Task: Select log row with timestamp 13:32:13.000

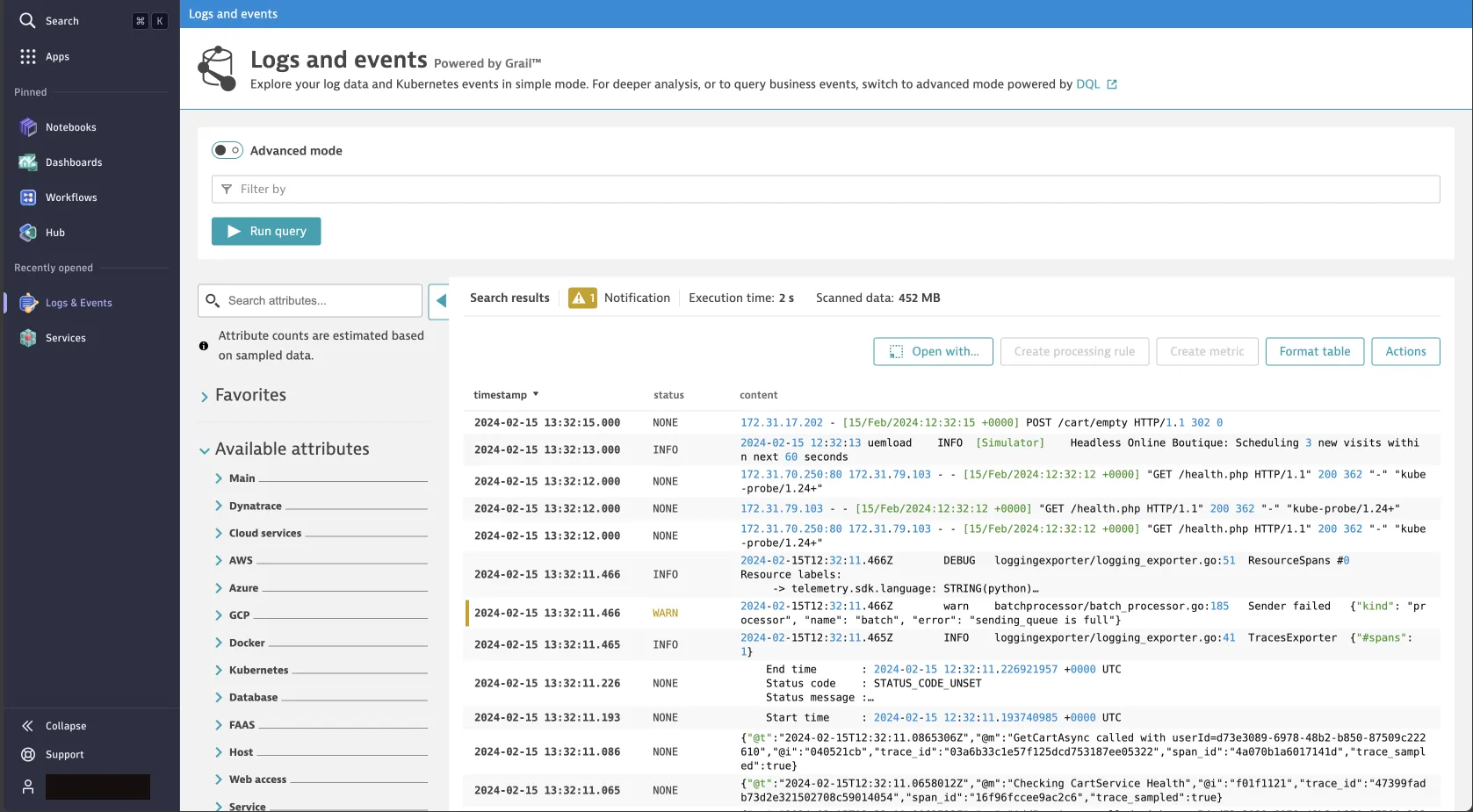Action: [952, 449]
